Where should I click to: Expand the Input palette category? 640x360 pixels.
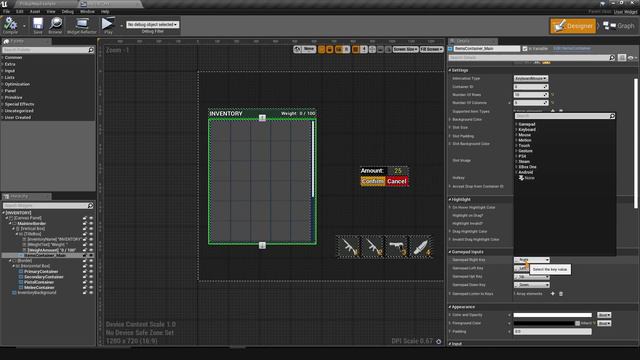point(2,71)
